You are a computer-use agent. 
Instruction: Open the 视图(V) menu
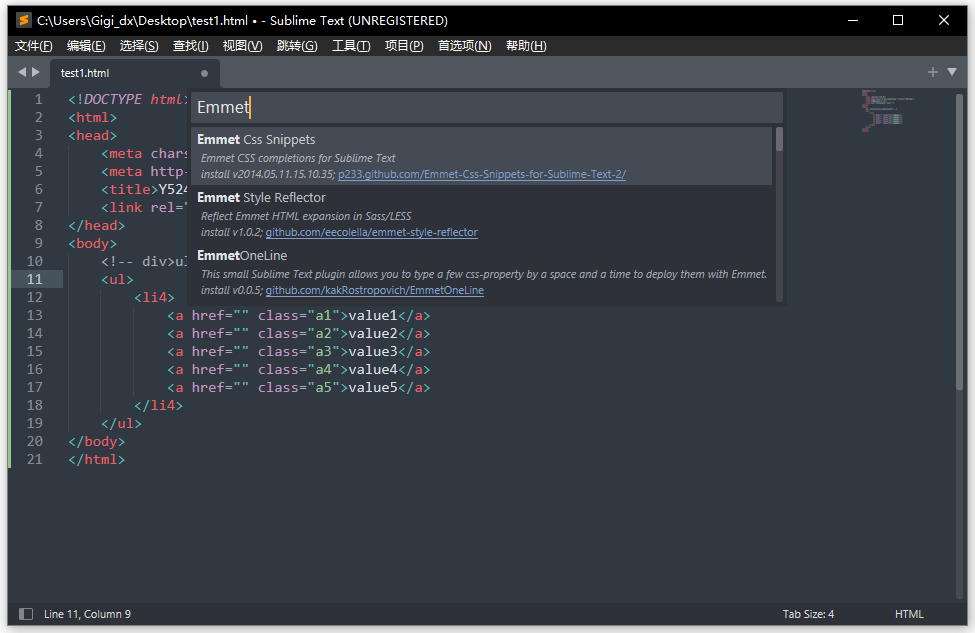(x=243, y=46)
